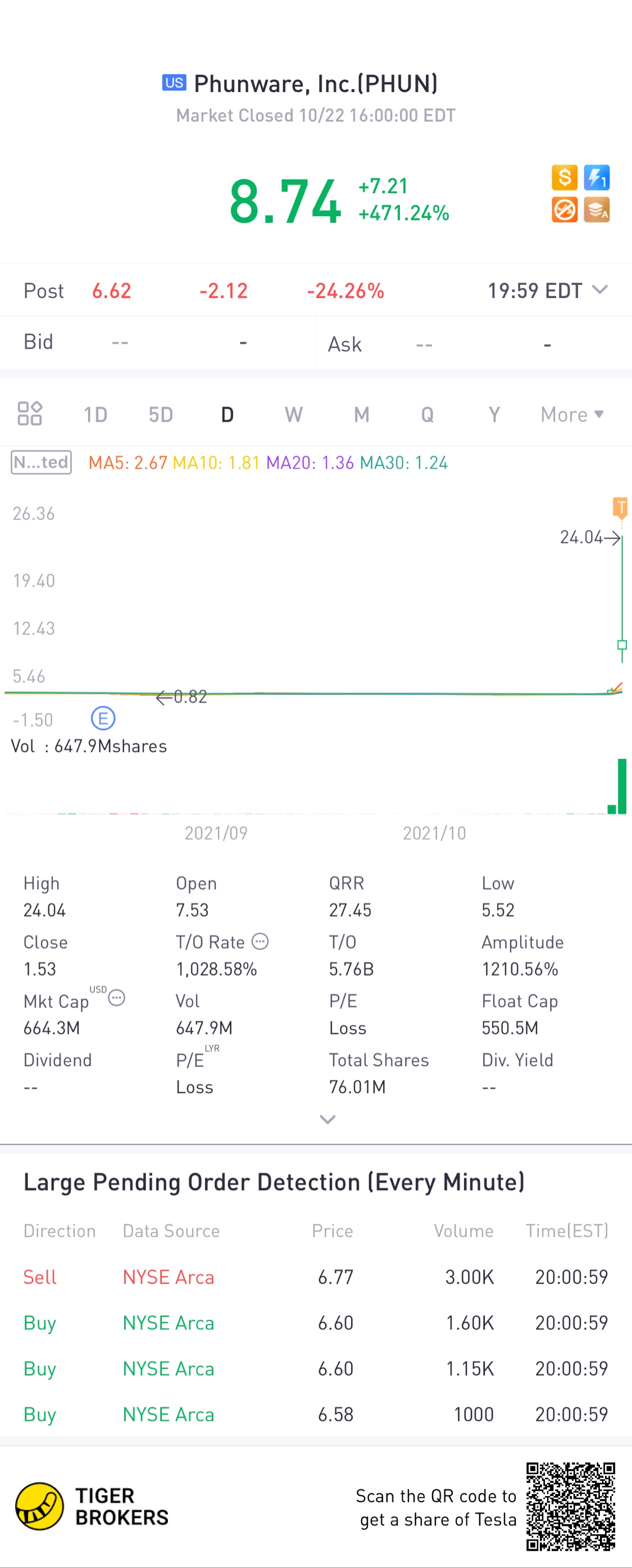Tap the orange dollar sign icon
Screen dimensions: 632x1568
565,178
